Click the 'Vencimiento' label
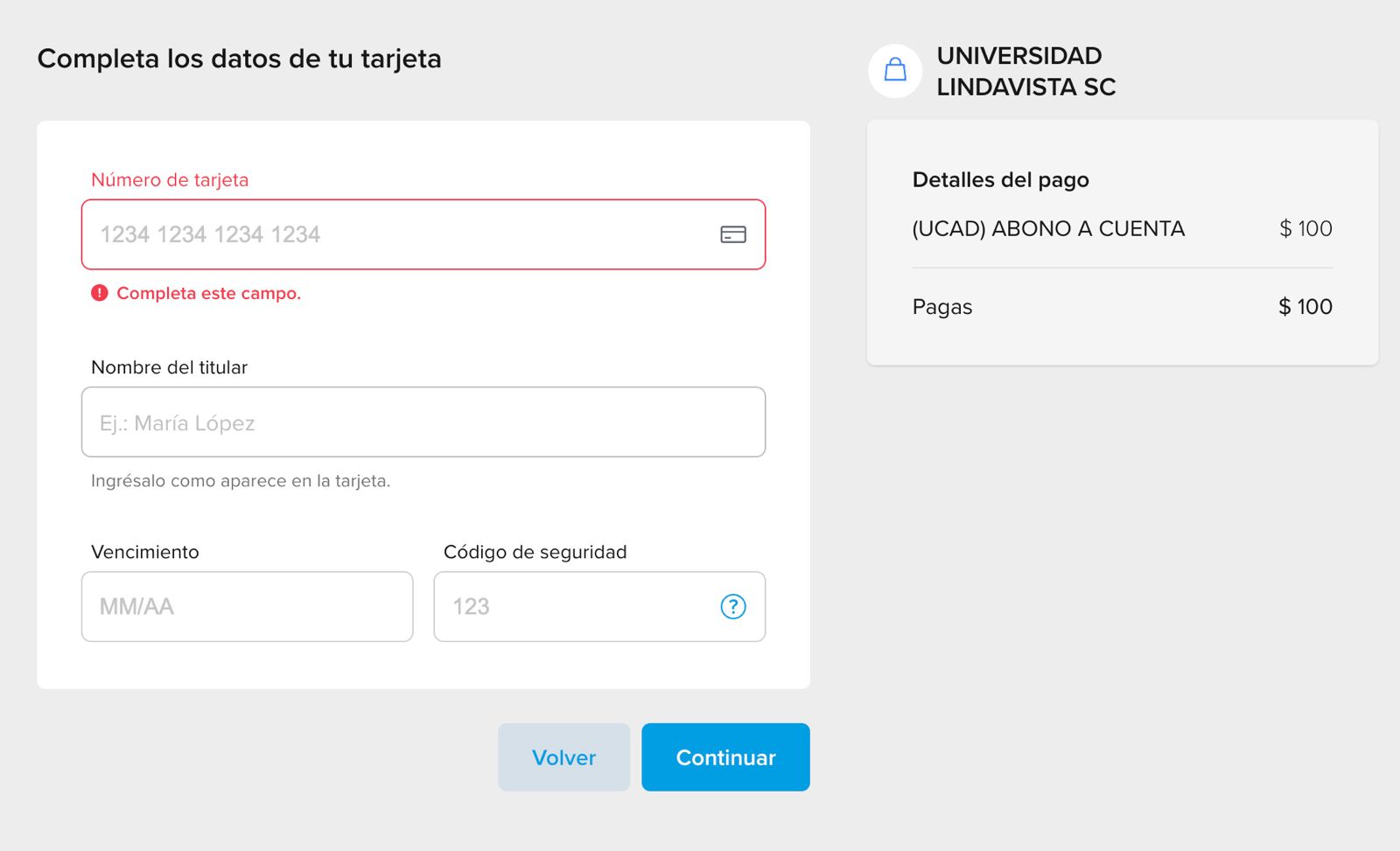Screen dimensions: 1400x851 pos(145,552)
